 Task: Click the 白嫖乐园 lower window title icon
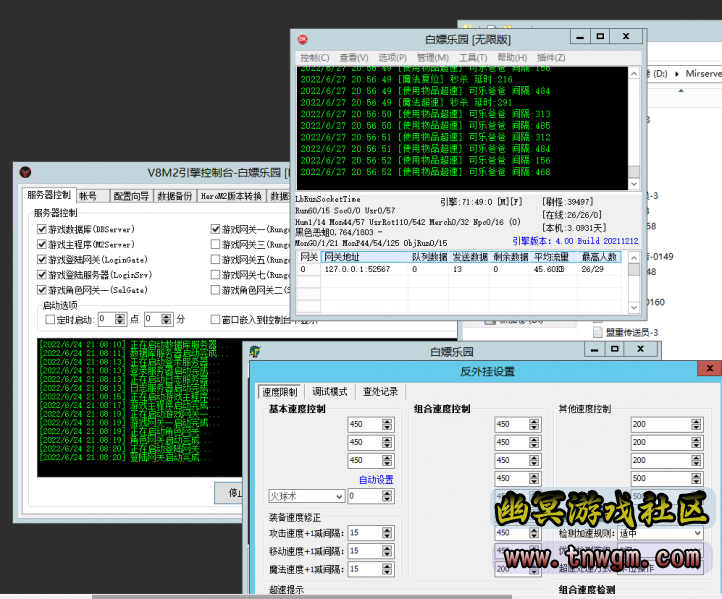click(x=255, y=352)
